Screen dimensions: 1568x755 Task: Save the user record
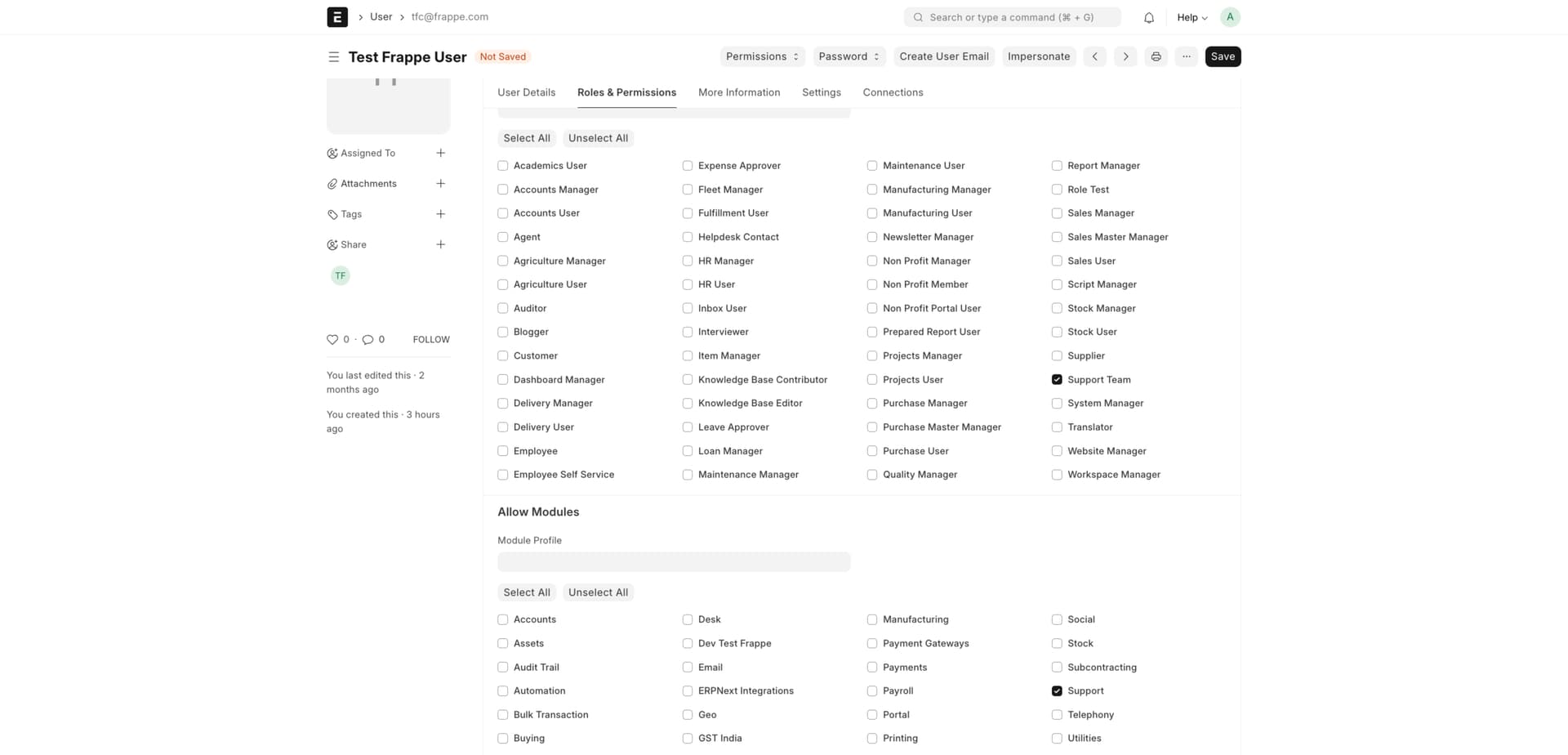click(x=1223, y=56)
